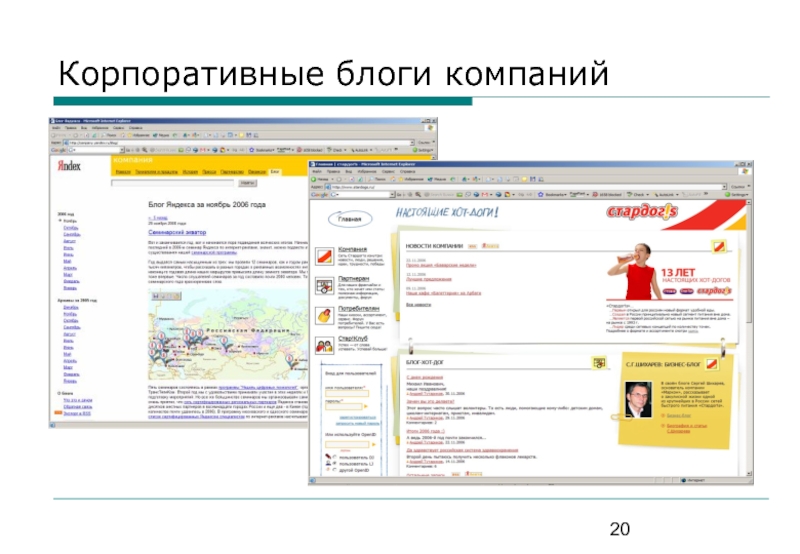Open the Google search box dropdown in Yandex window
This screenshot has height=554, width=800.
[122, 150]
